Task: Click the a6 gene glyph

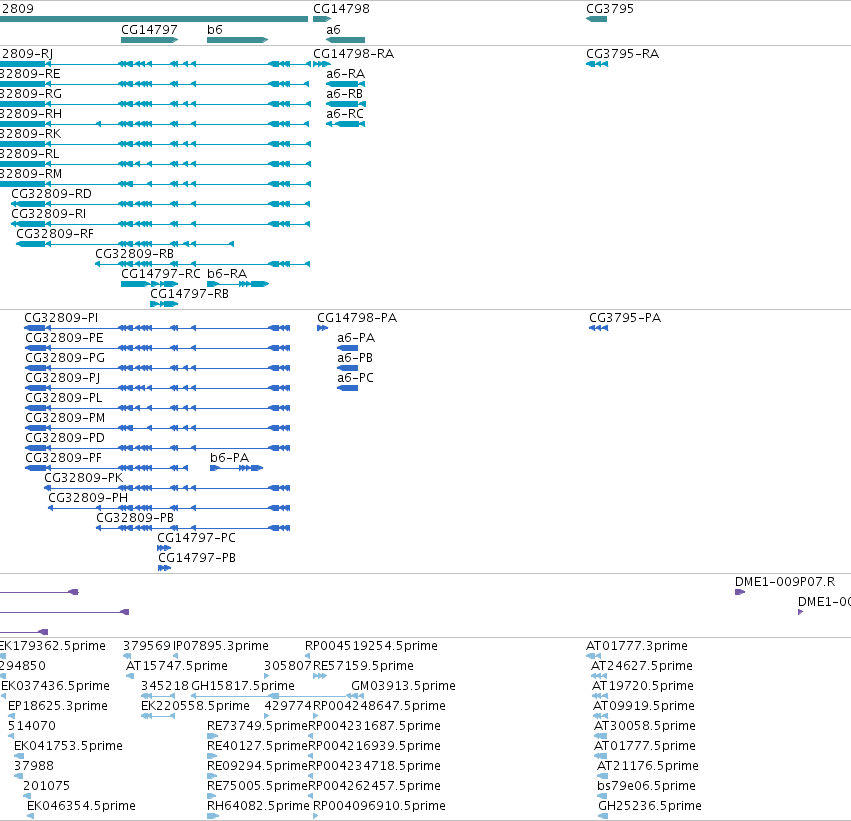Action: (x=345, y=40)
